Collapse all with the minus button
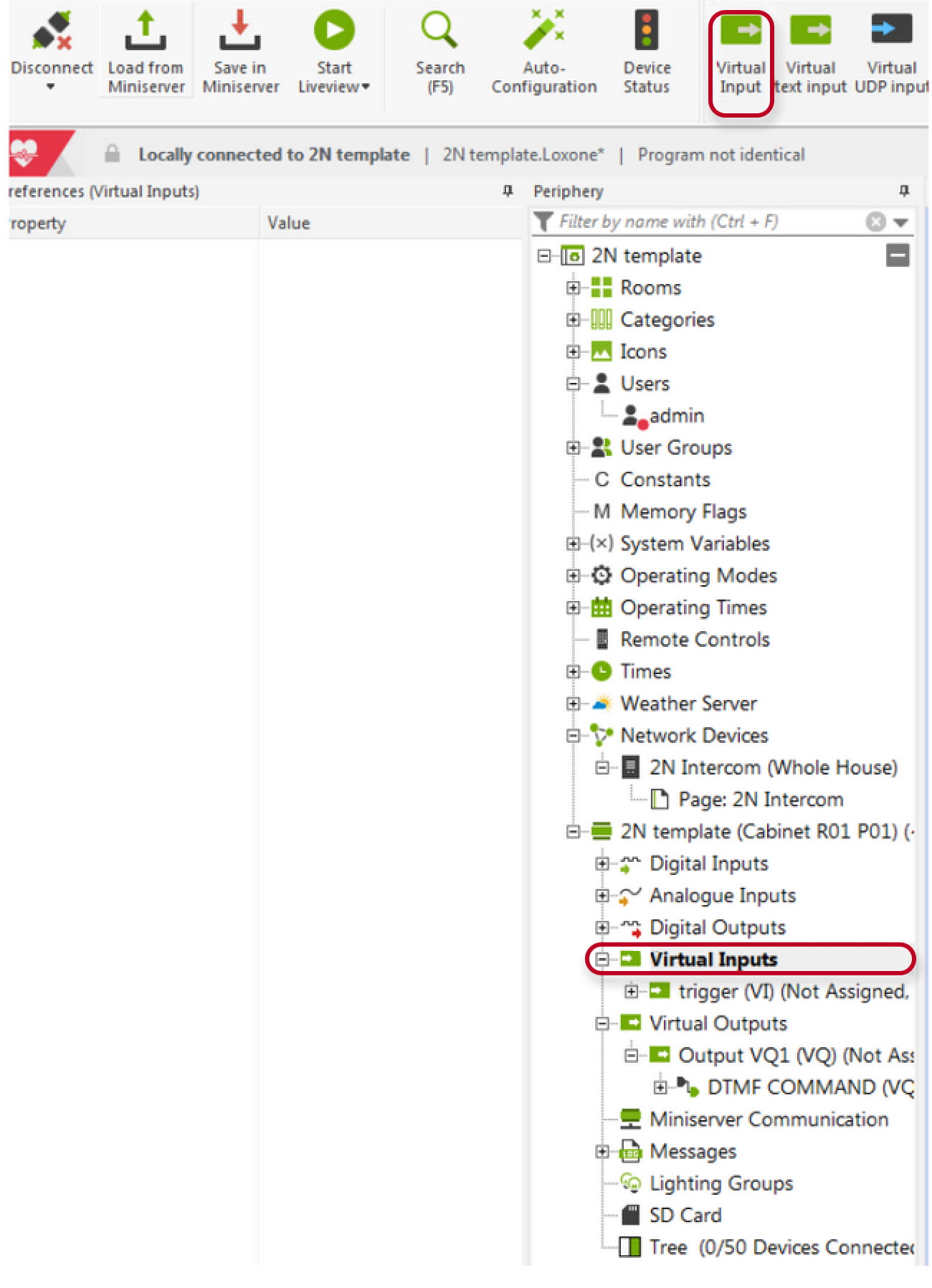Viewport: 932px width, 1288px height. click(x=898, y=255)
